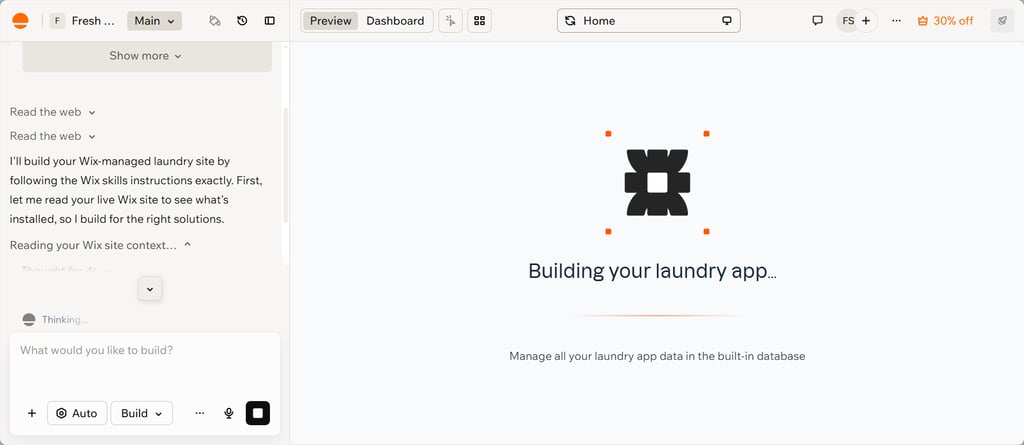Toggle desktop device view icon

(x=726, y=21)
